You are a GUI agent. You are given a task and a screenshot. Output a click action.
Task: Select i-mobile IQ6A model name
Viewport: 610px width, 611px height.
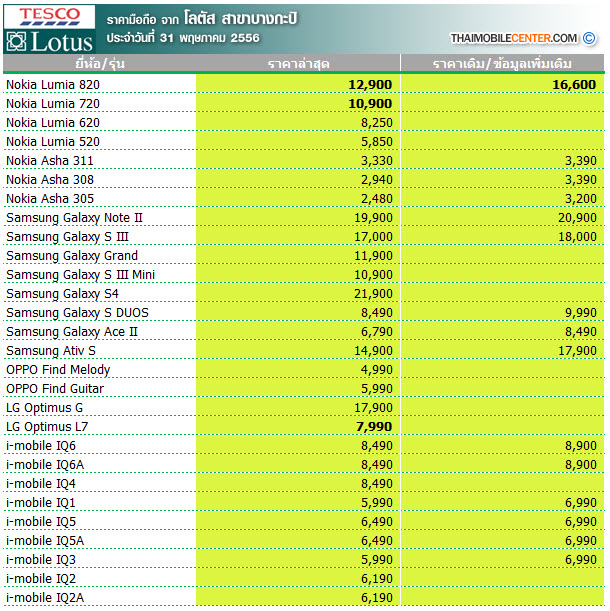point(45,465)
